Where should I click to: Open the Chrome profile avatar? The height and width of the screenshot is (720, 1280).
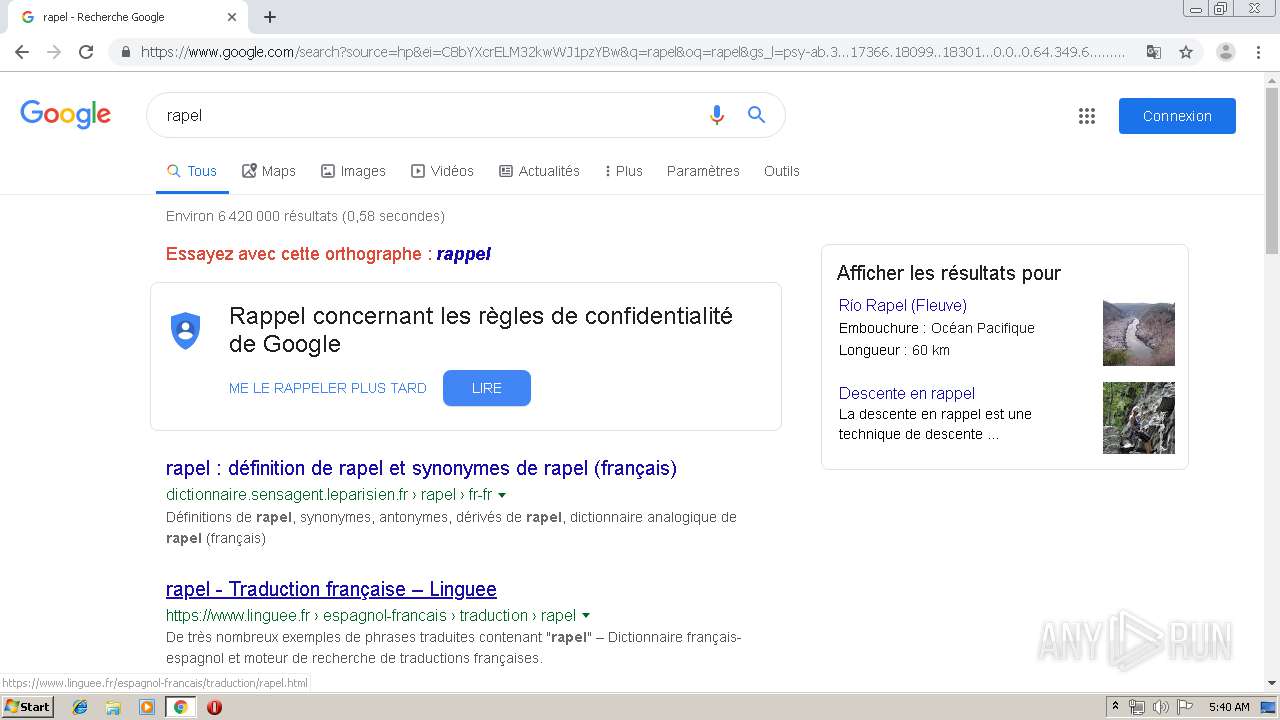1226,52
